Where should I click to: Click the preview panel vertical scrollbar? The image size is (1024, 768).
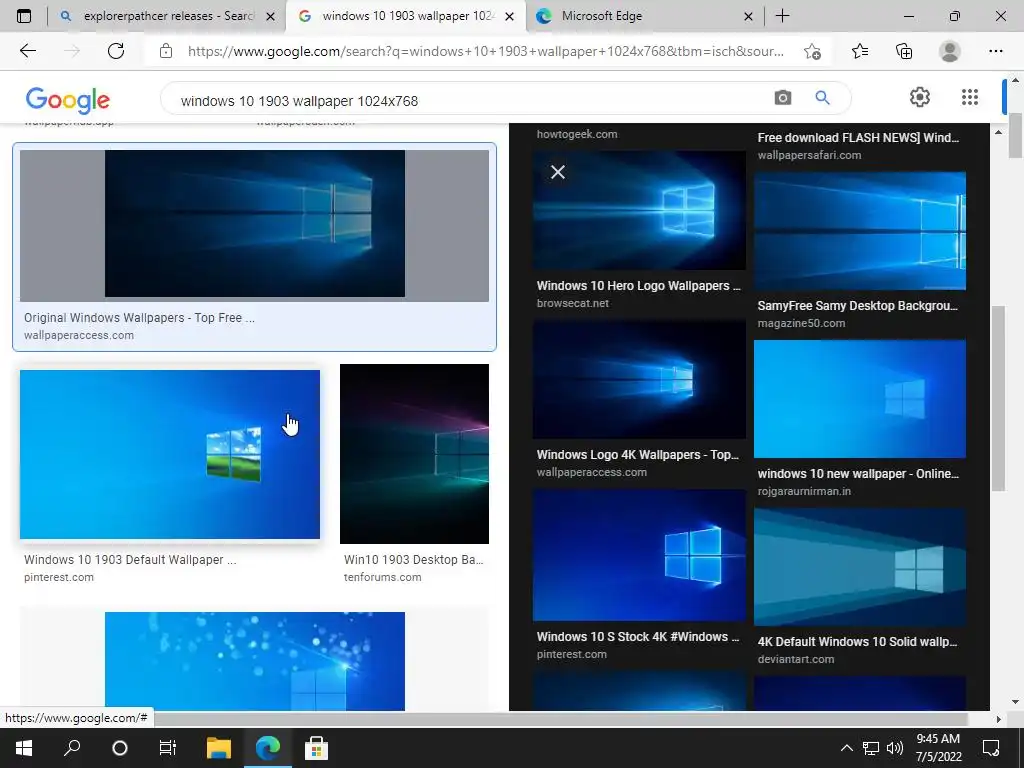[998, 398]
